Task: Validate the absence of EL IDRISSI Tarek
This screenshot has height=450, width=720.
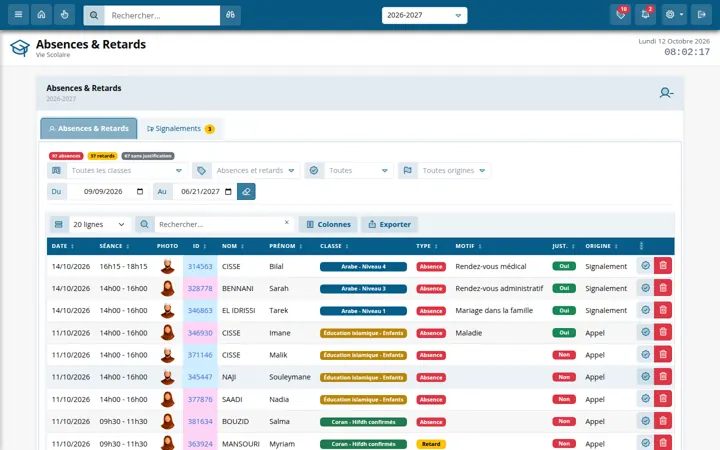Action: tap(645, 310)
